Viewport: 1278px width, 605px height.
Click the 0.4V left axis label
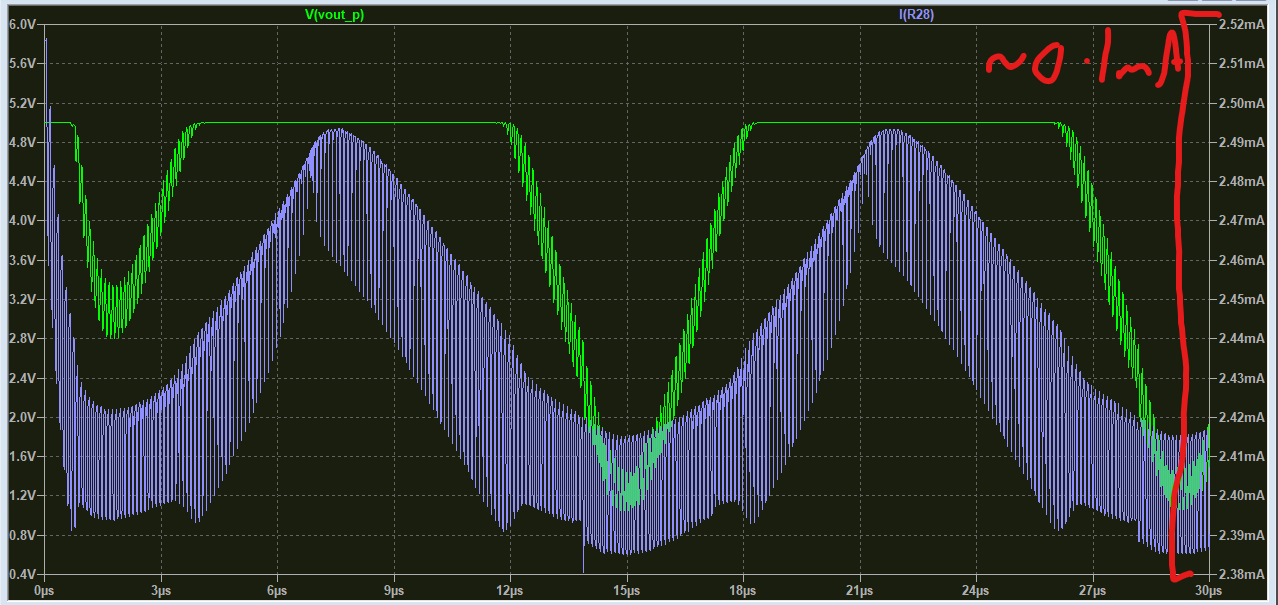[x=21, y=575]
